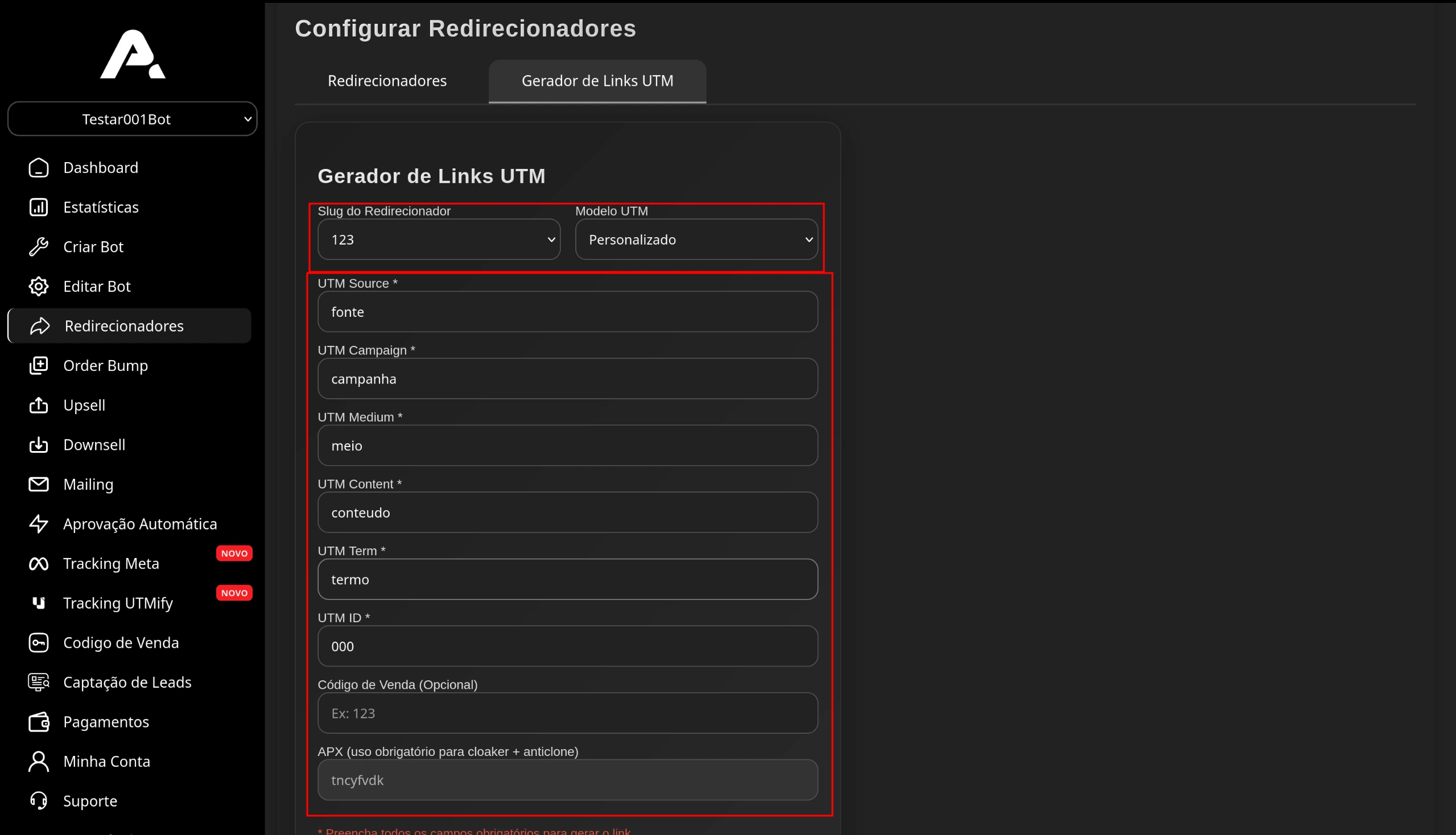Open the Testar001Bot bot selector dropdown
This screenshot has width=1456, height=835.
coord(133,119)
